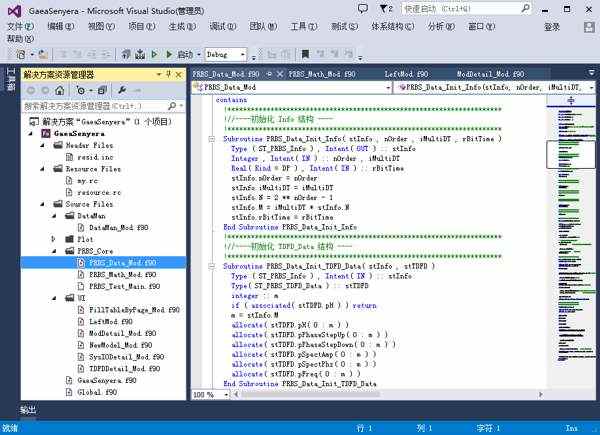This screenshot has height=435, width=600.
Task: Select PRBS_Test_Main.f90 file
Action: pos(124,286)
